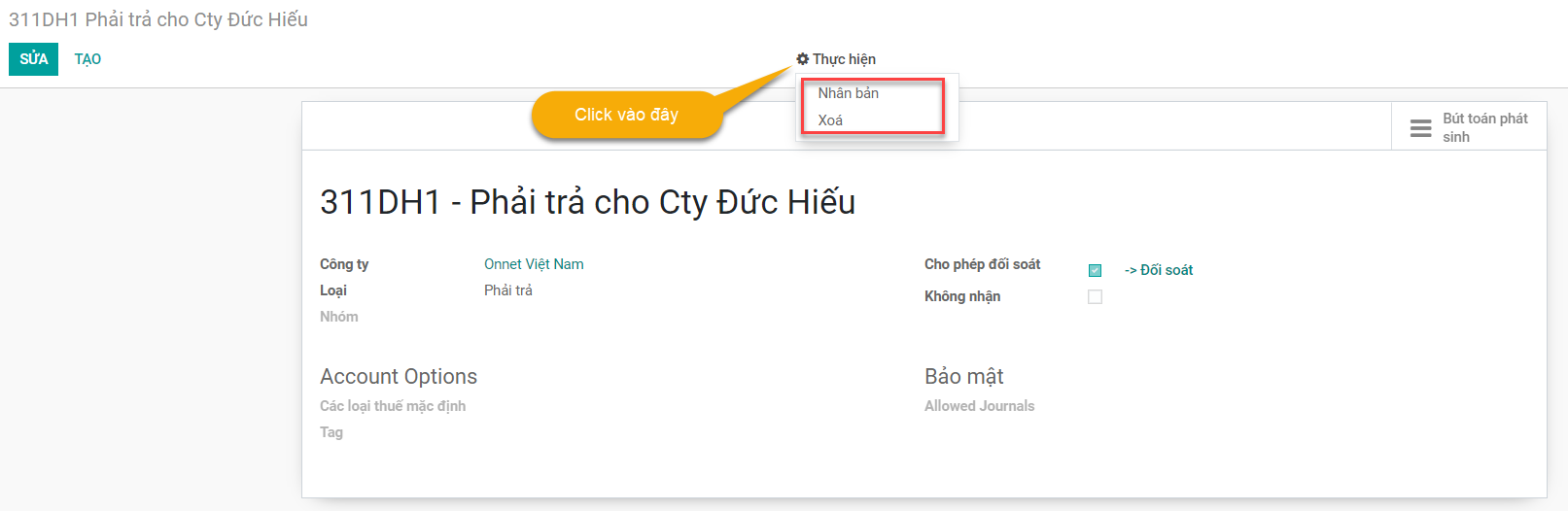Image resolution: width=1568 pixels, height=511 pixels.
Task: Enable the Không nhận checkbox
Action: (x=1095, y=297)
